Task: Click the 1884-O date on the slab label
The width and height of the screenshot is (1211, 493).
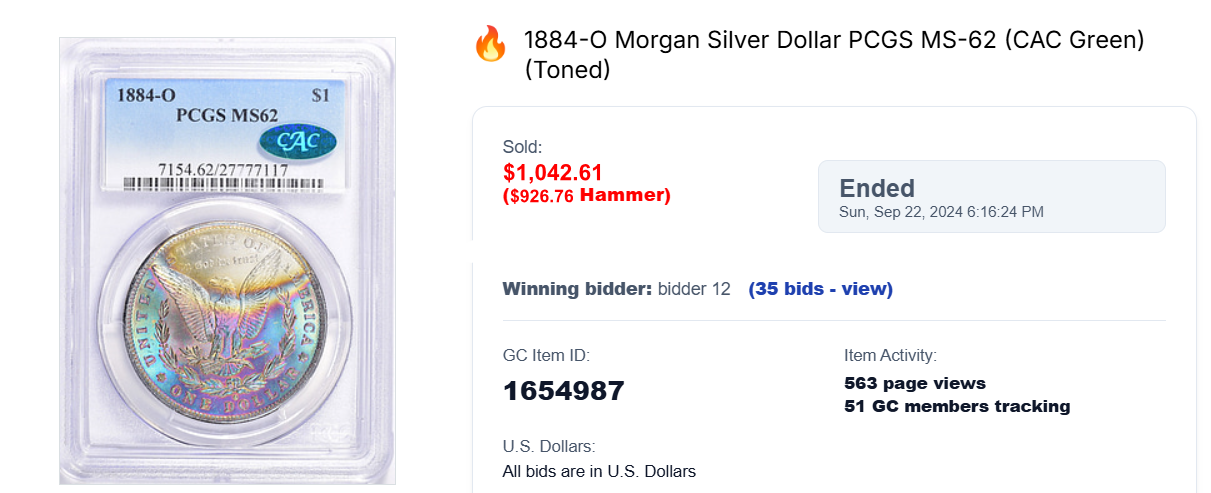Action: point(146,96)
